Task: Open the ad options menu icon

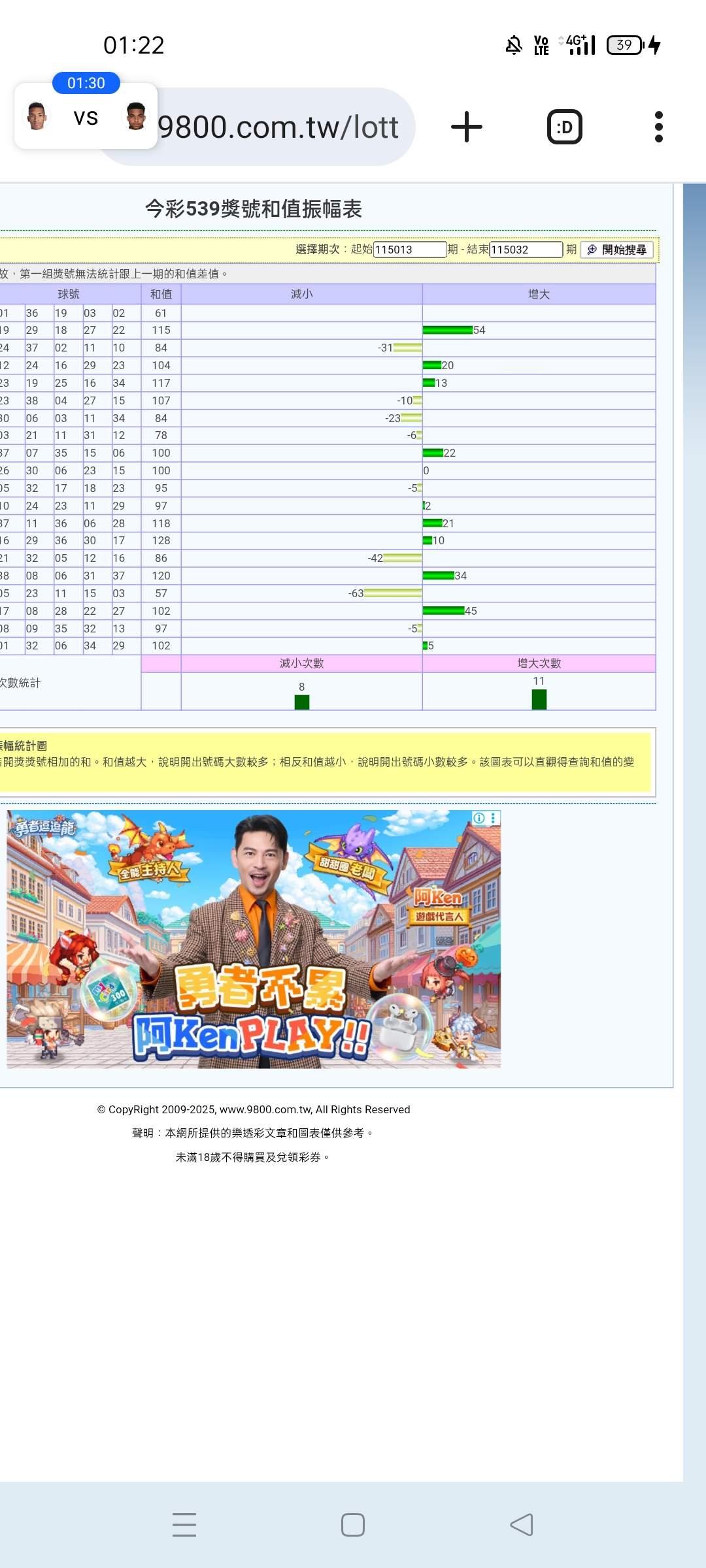Action: coord(494,818)
